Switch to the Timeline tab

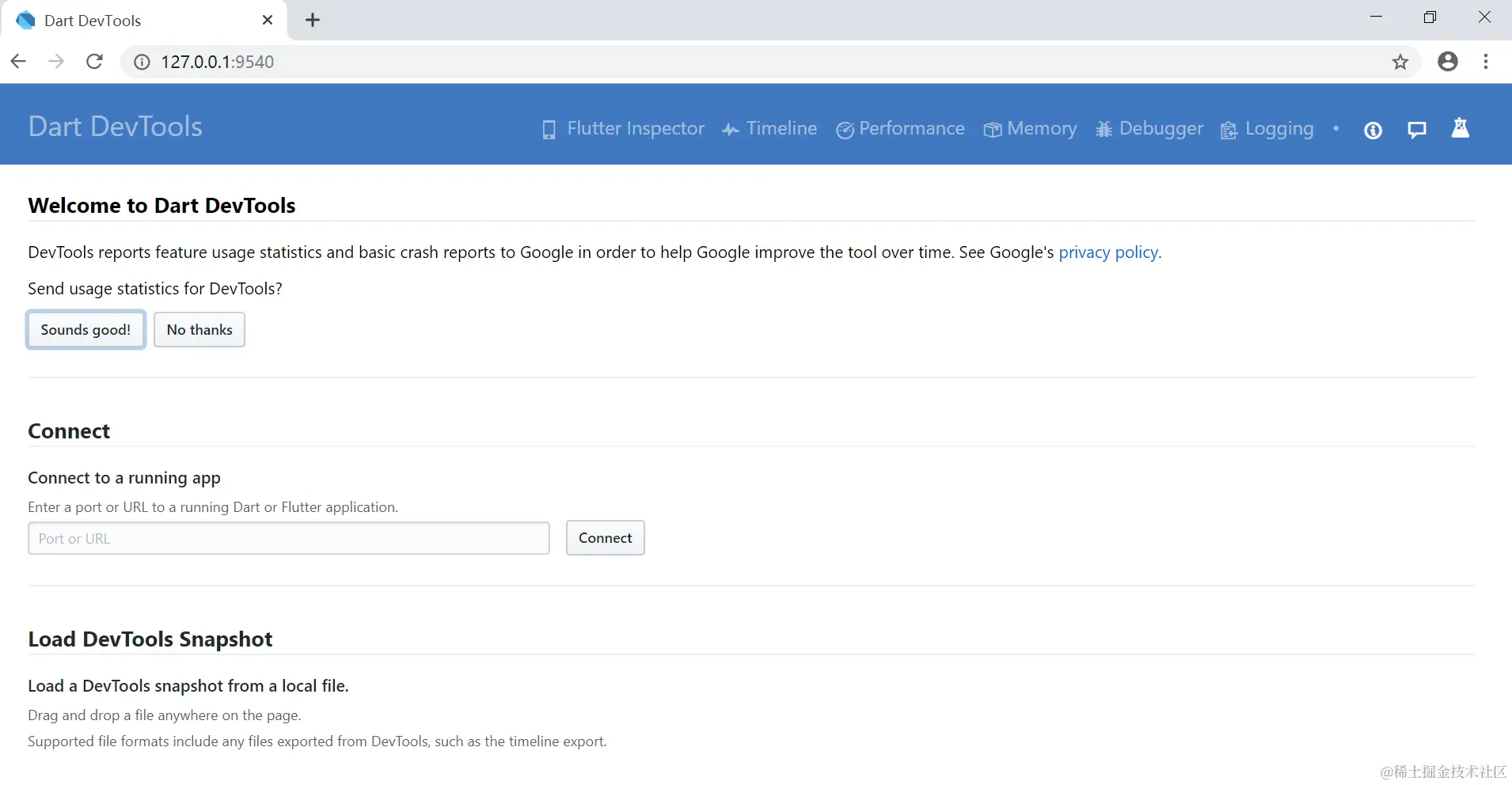[769, 128]
